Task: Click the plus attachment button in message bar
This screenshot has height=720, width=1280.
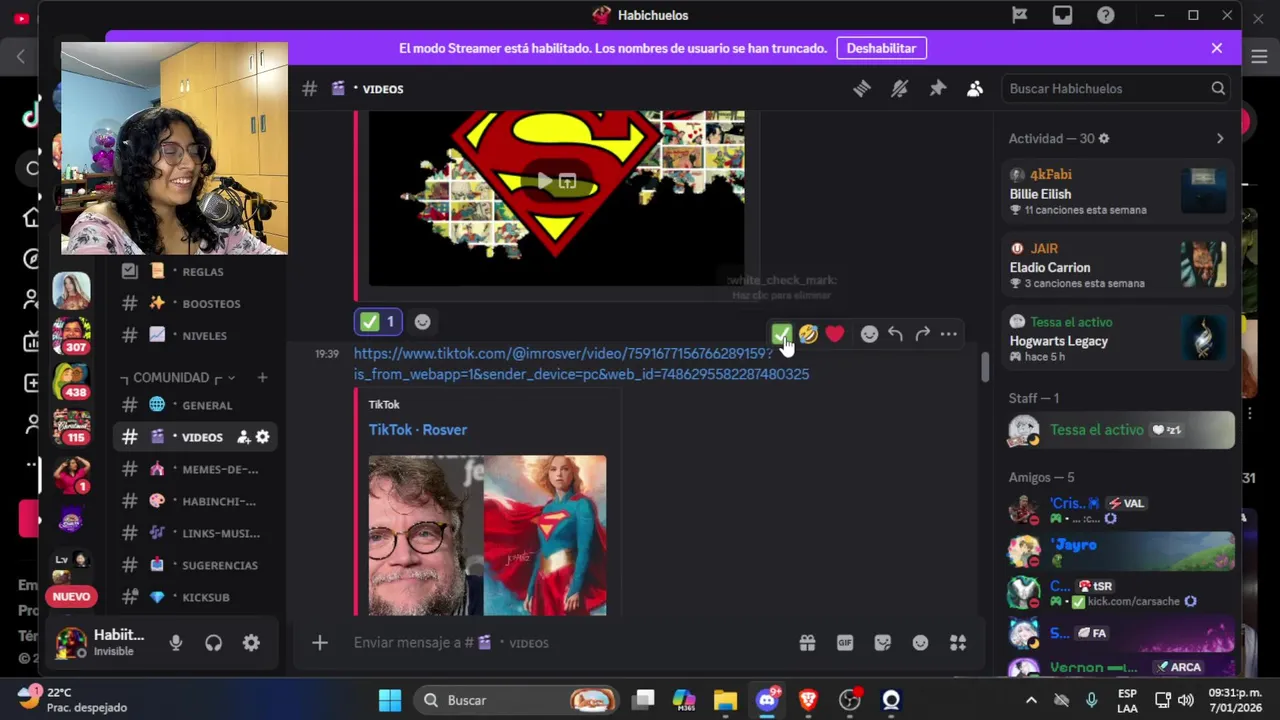Action: [x=320, y=643]
